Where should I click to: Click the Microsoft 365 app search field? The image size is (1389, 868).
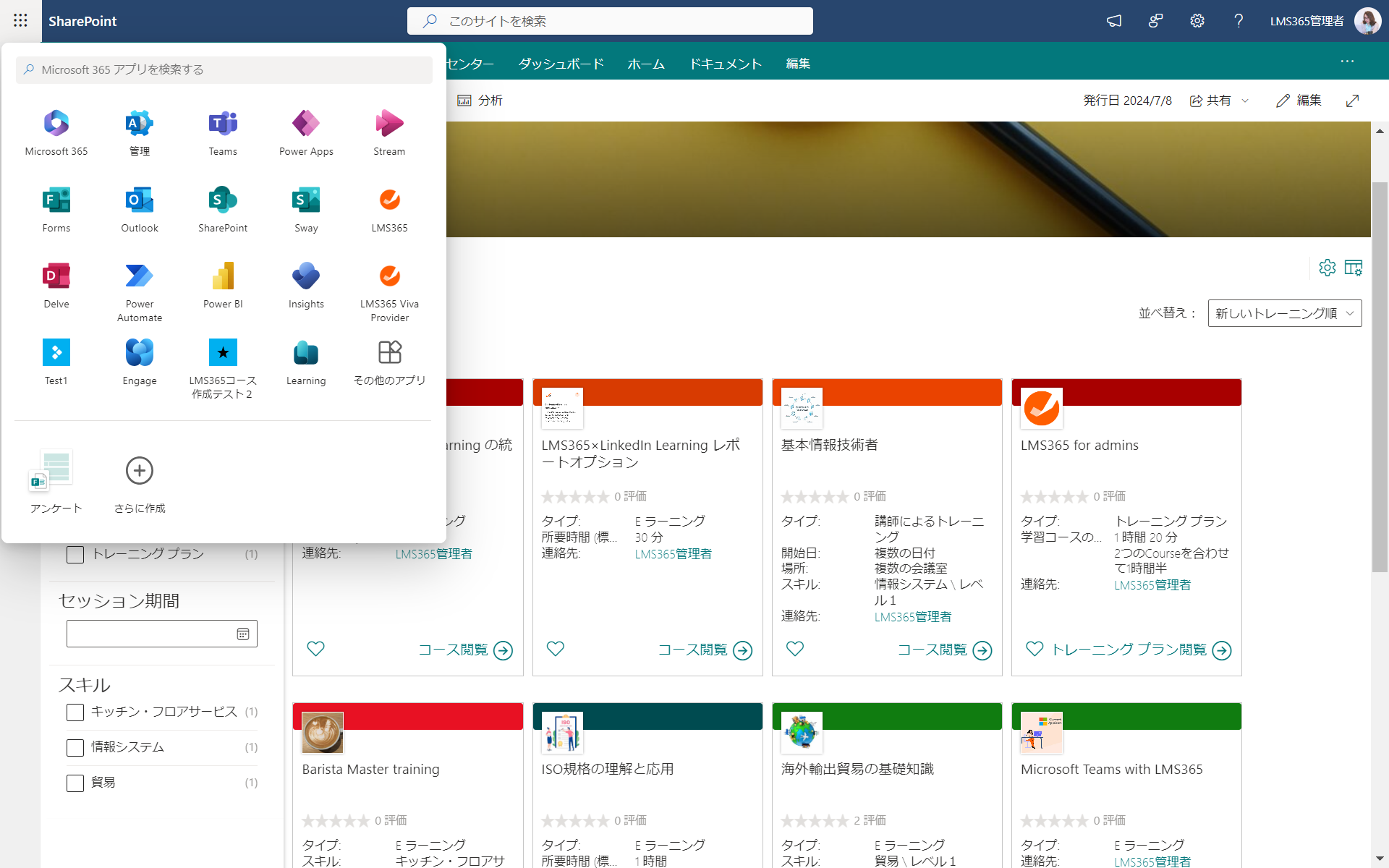(x=224, y=69)
